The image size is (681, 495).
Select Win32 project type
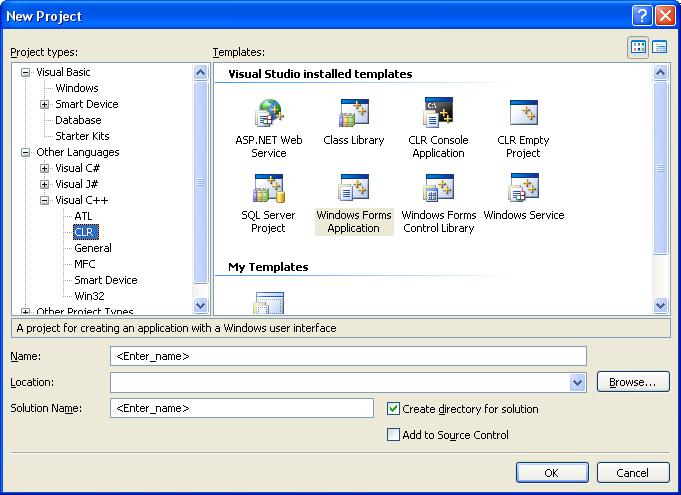[x=89, y=296]
